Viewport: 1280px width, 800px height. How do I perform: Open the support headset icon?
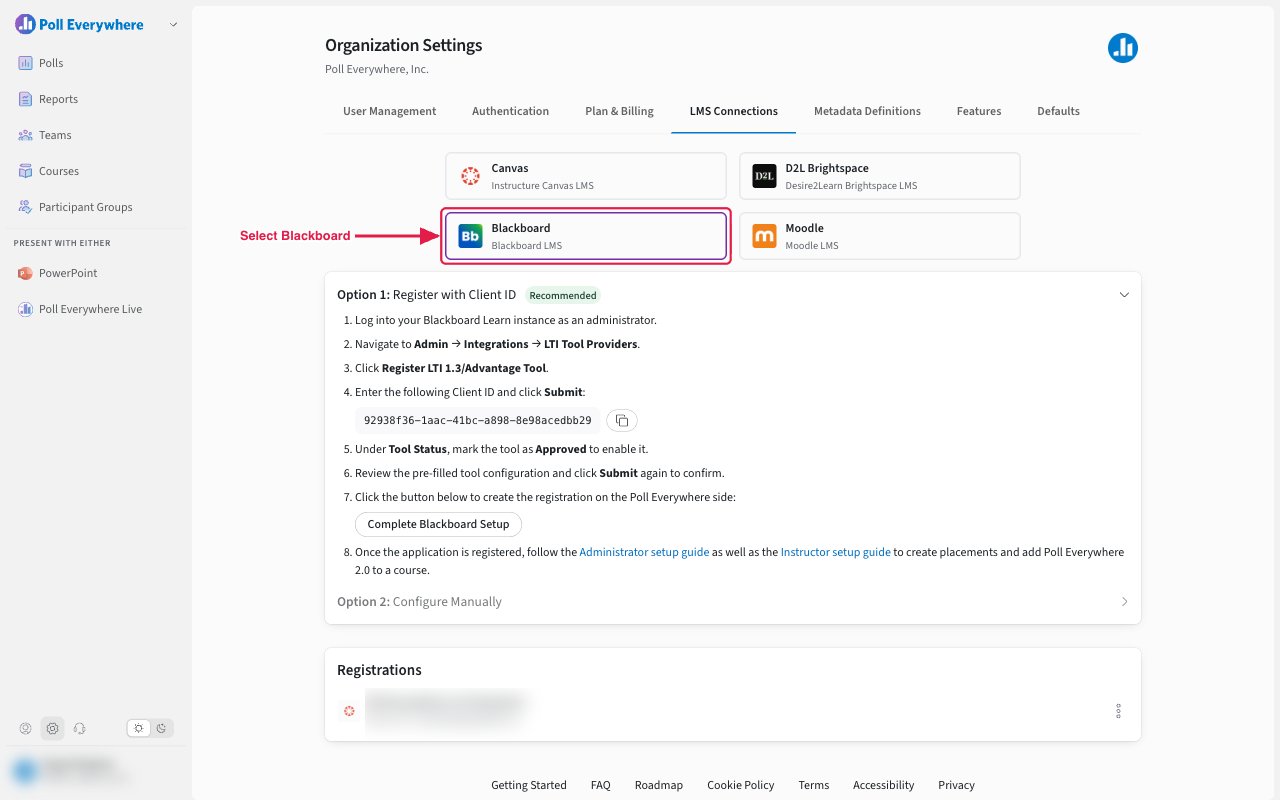point(80,728)
